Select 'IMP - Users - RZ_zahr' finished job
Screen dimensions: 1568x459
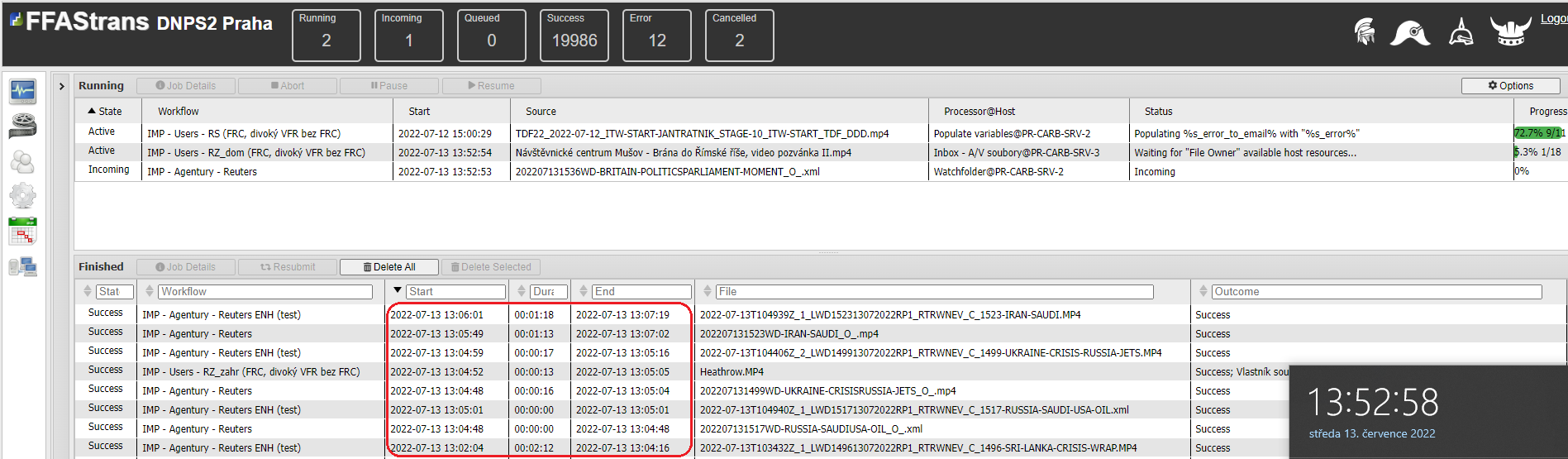click(251, 372)
